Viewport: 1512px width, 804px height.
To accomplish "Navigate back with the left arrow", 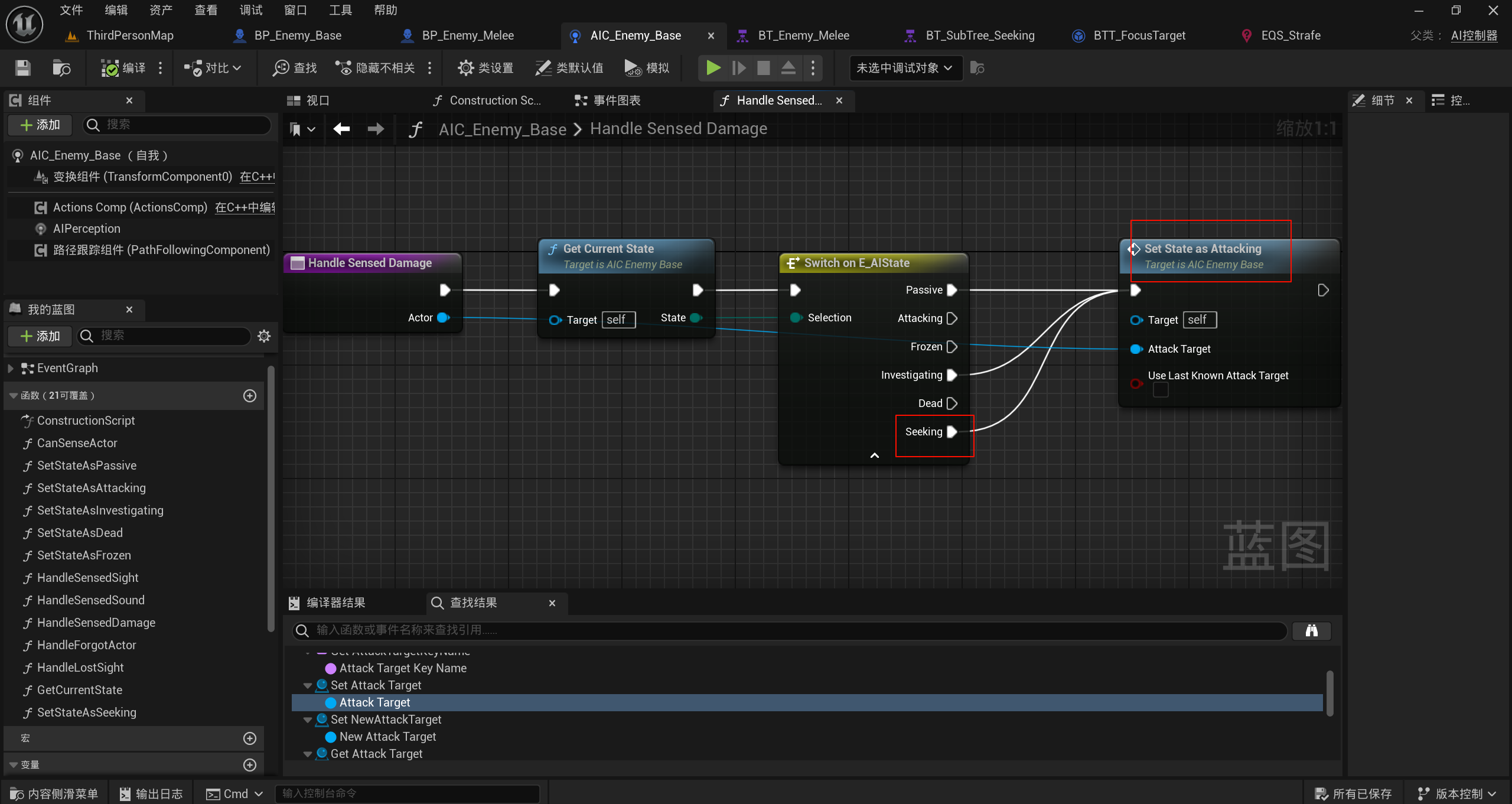I will [x=341, y=129].
